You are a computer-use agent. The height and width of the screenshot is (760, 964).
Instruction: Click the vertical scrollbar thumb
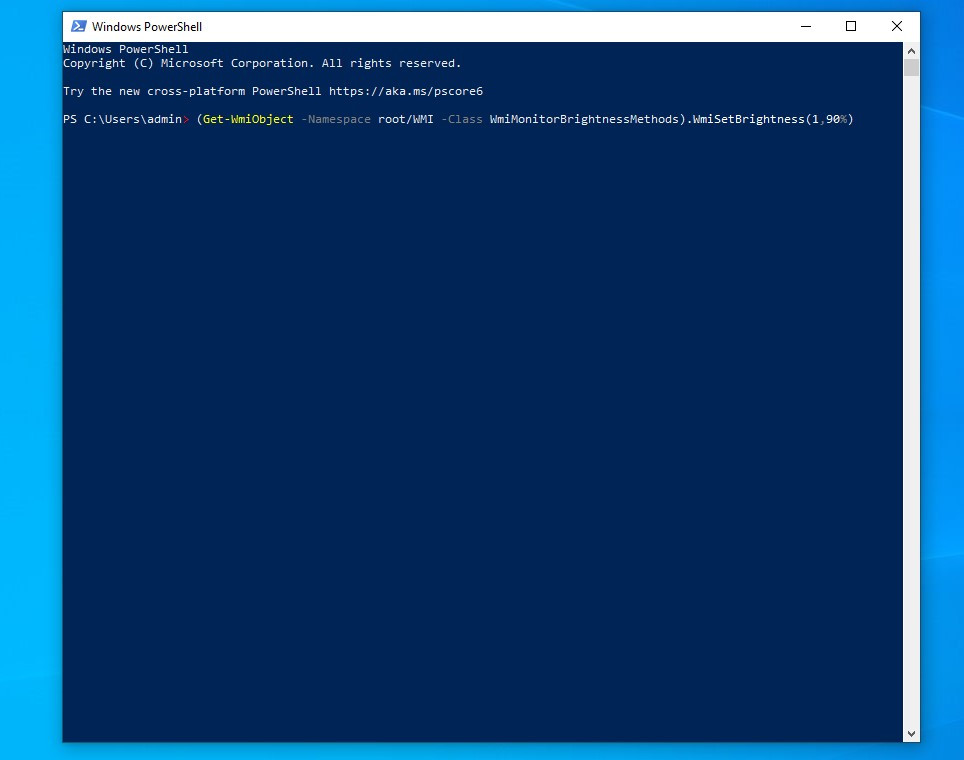(x=911, y=68)
